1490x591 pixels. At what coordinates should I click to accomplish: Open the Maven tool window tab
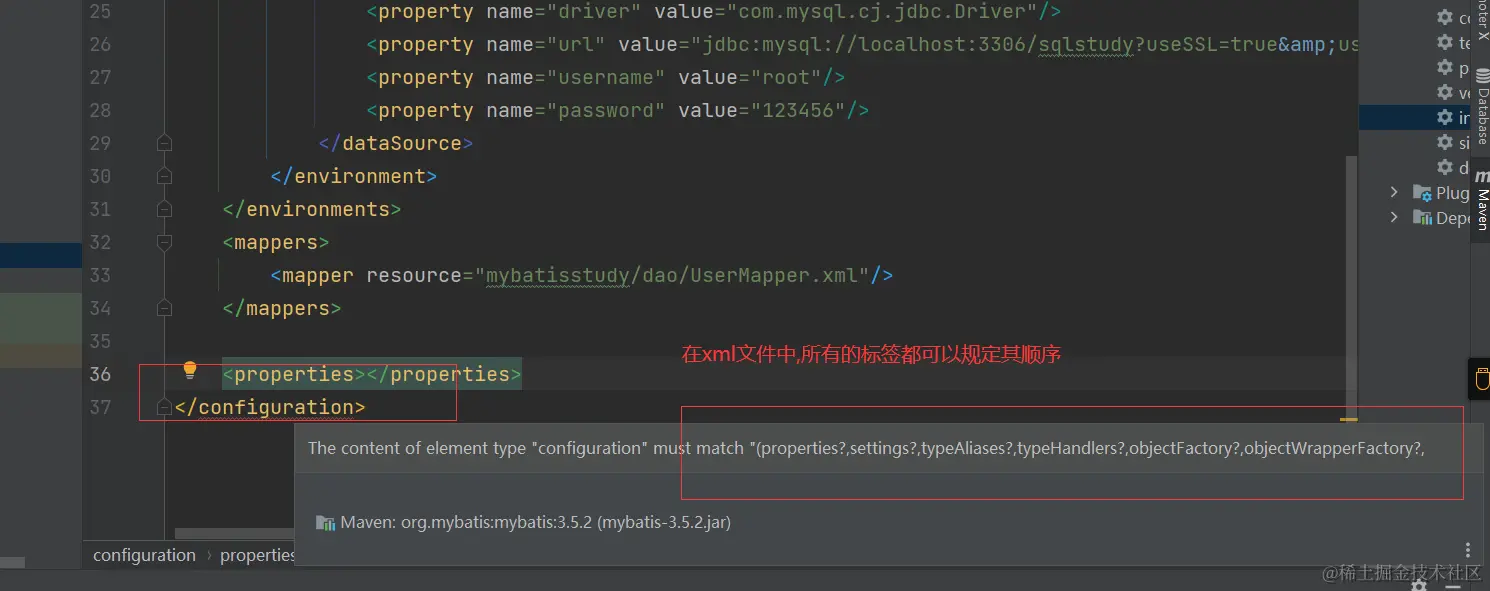(1482, 200)
